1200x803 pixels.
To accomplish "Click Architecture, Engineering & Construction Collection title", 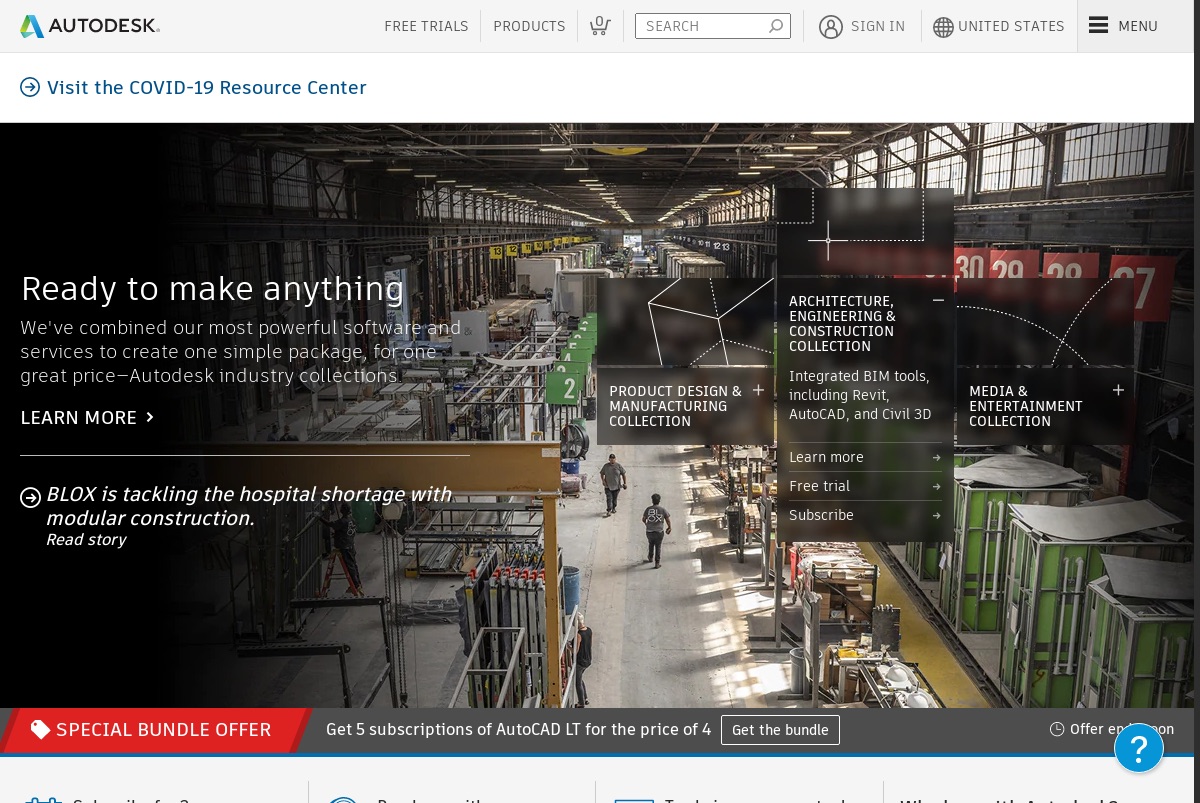I will click(842, 323).
